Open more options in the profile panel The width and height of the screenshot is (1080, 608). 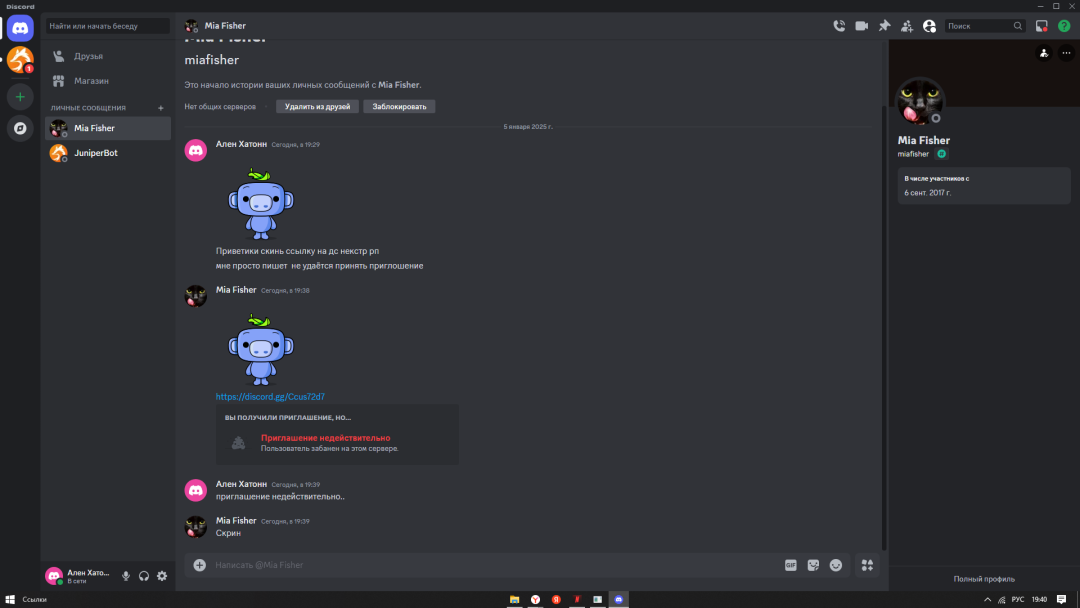pyautogui.click(x=1065, y=53)
